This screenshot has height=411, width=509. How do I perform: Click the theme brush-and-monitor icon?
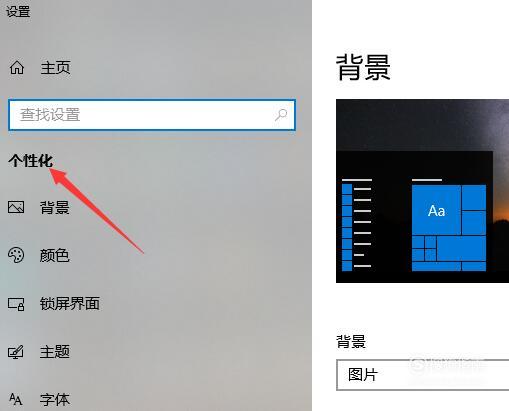click(x=16, y=352)
